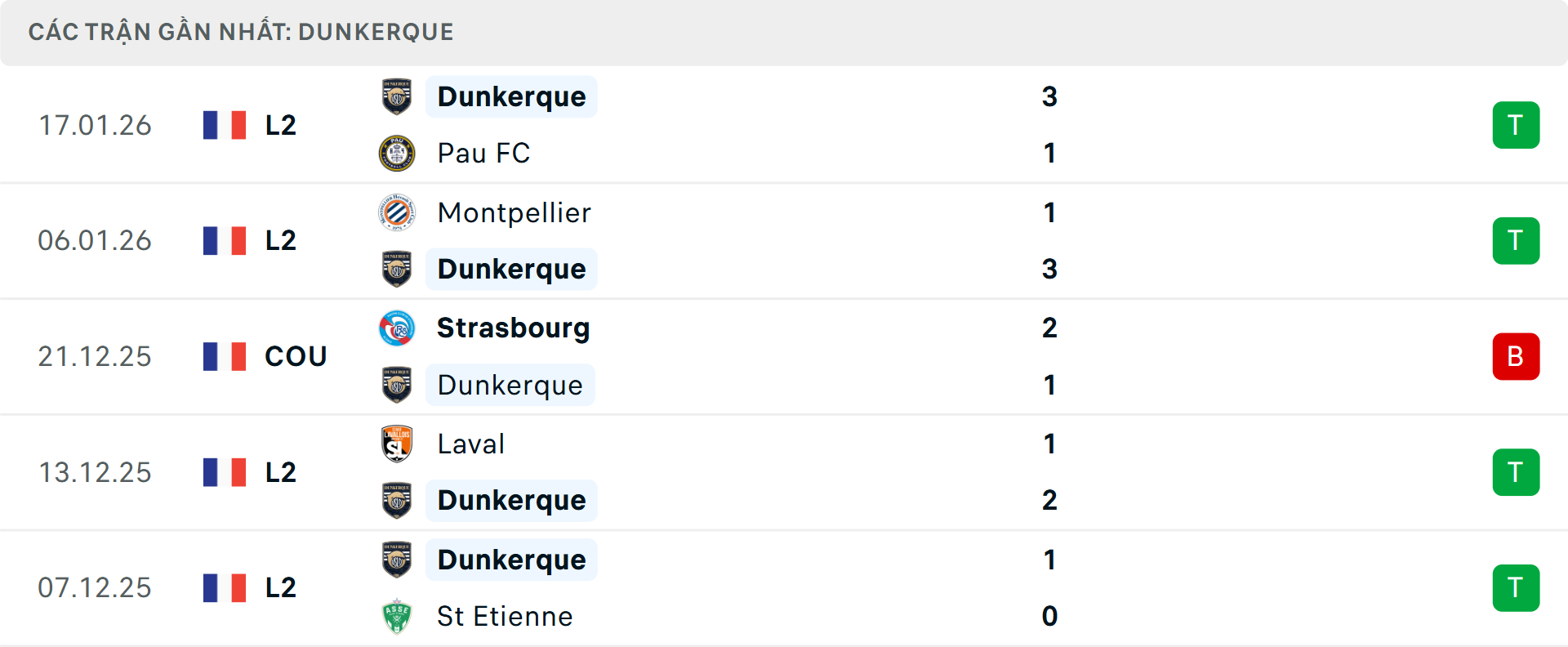Click the Montpellier club crest
The height and width of the screenshot is (647, 1568).
click(x=397, y=212)
